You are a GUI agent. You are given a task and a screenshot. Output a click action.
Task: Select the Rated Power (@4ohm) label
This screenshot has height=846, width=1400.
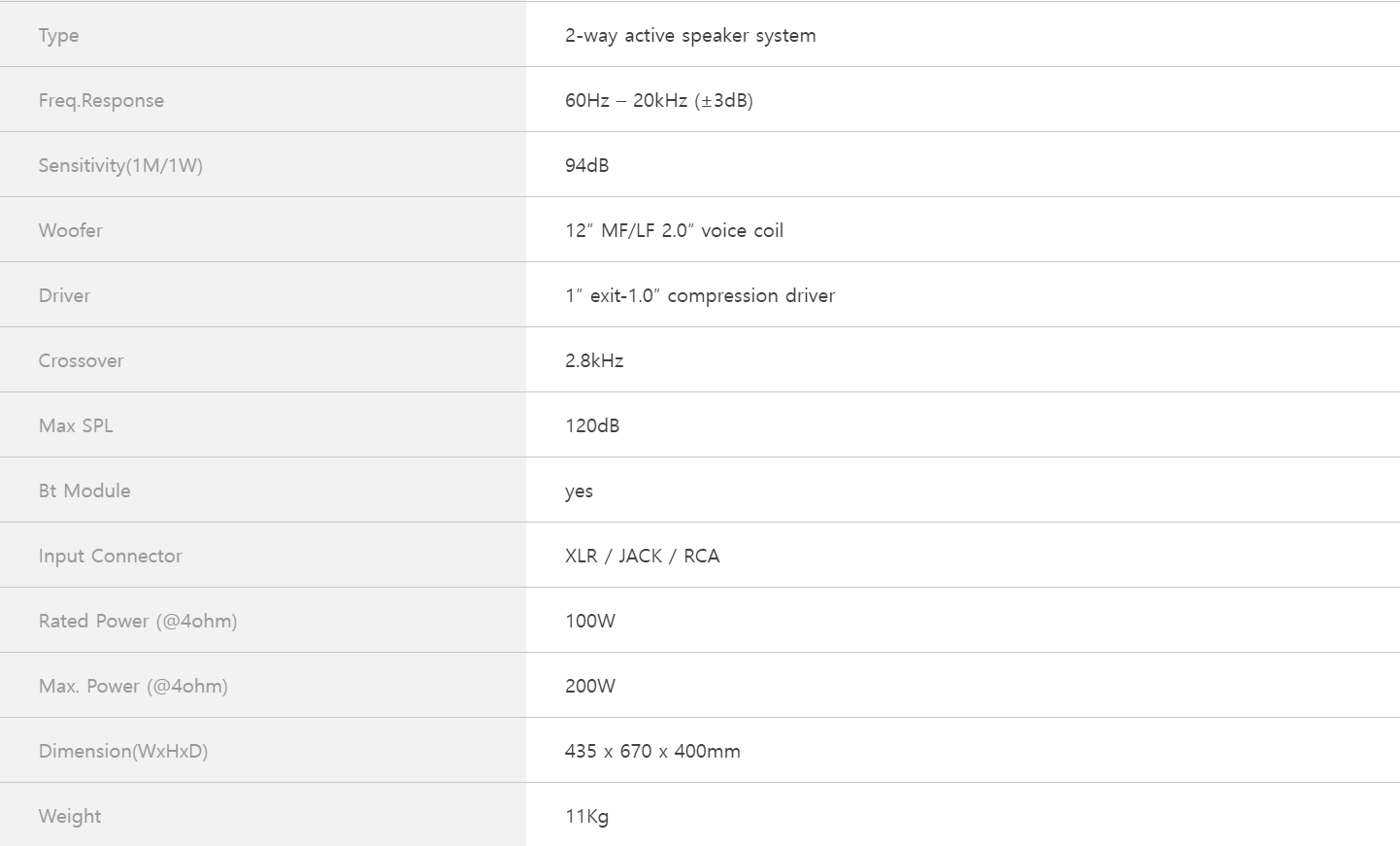pos(138,621)
